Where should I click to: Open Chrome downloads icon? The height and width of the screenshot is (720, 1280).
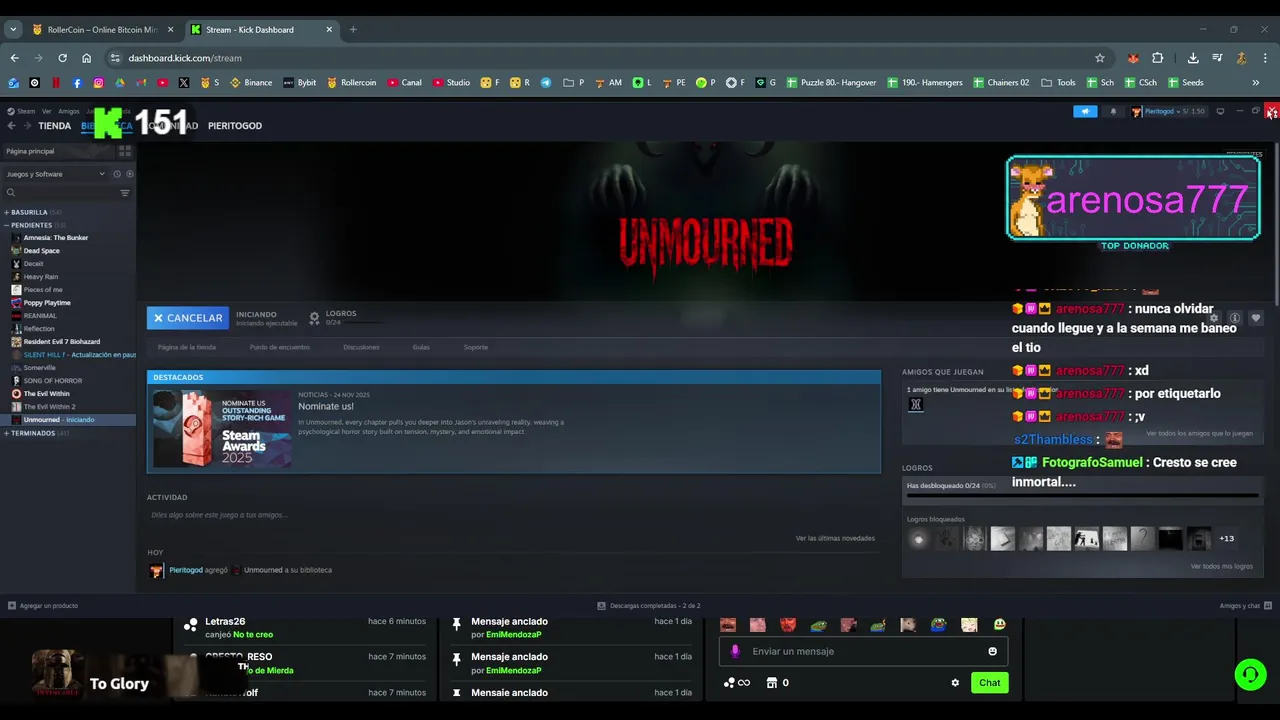click(1193, 58)
